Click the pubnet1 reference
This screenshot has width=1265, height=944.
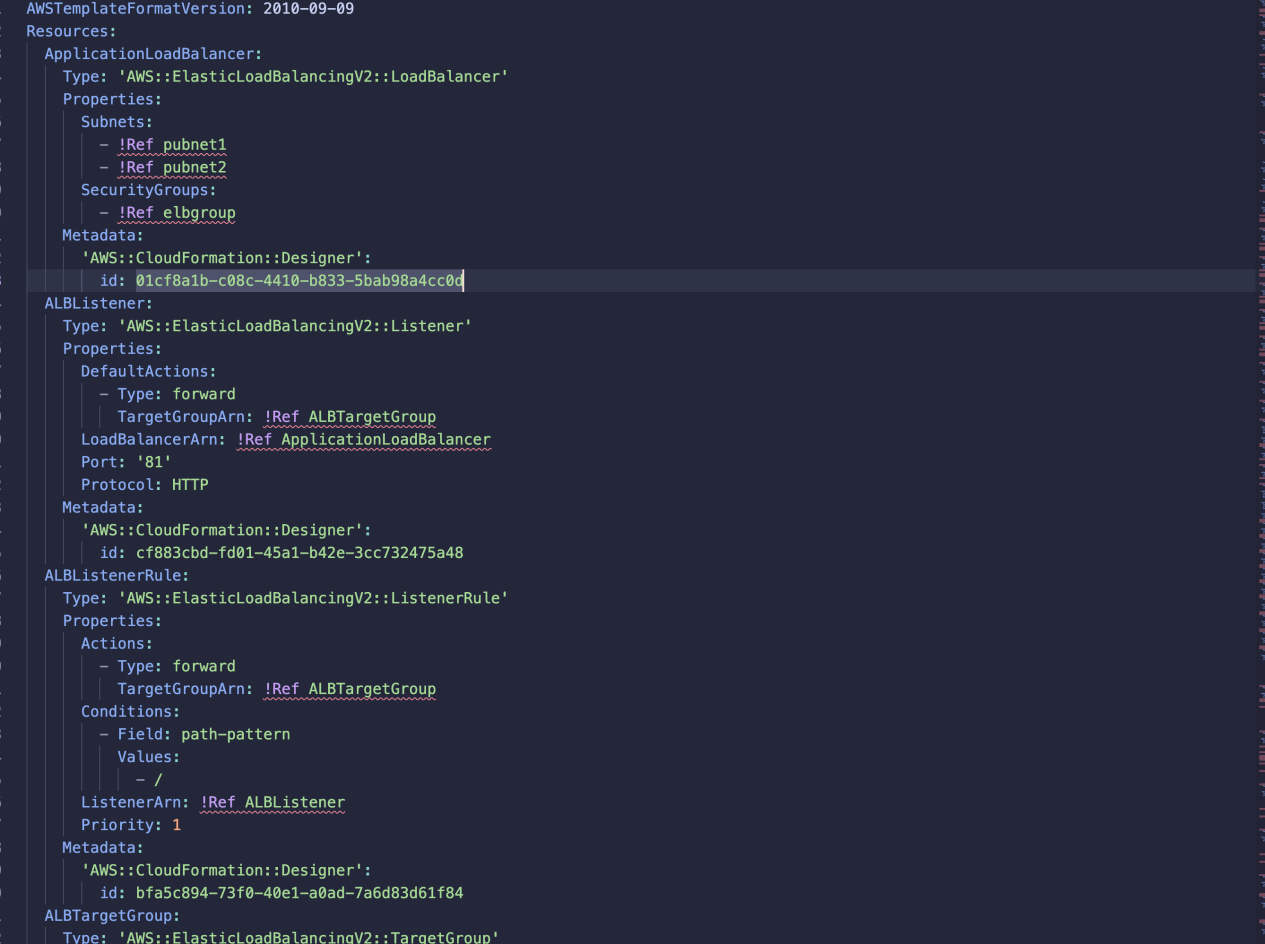point(195,145)
